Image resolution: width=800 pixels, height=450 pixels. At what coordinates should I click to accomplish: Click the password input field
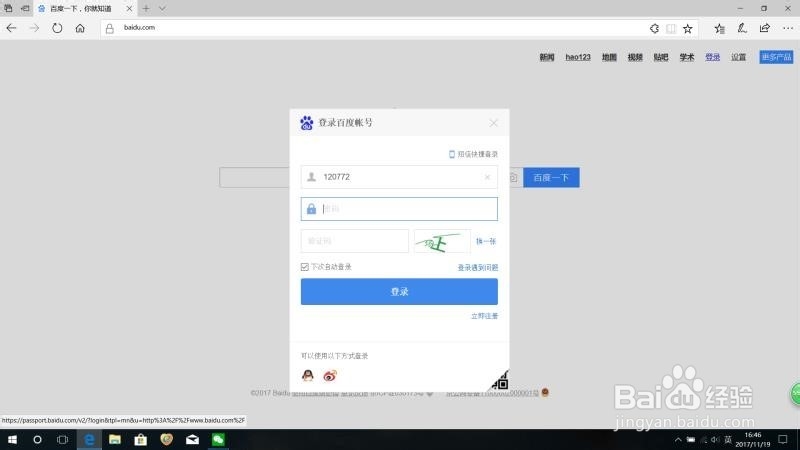point(399,209)
